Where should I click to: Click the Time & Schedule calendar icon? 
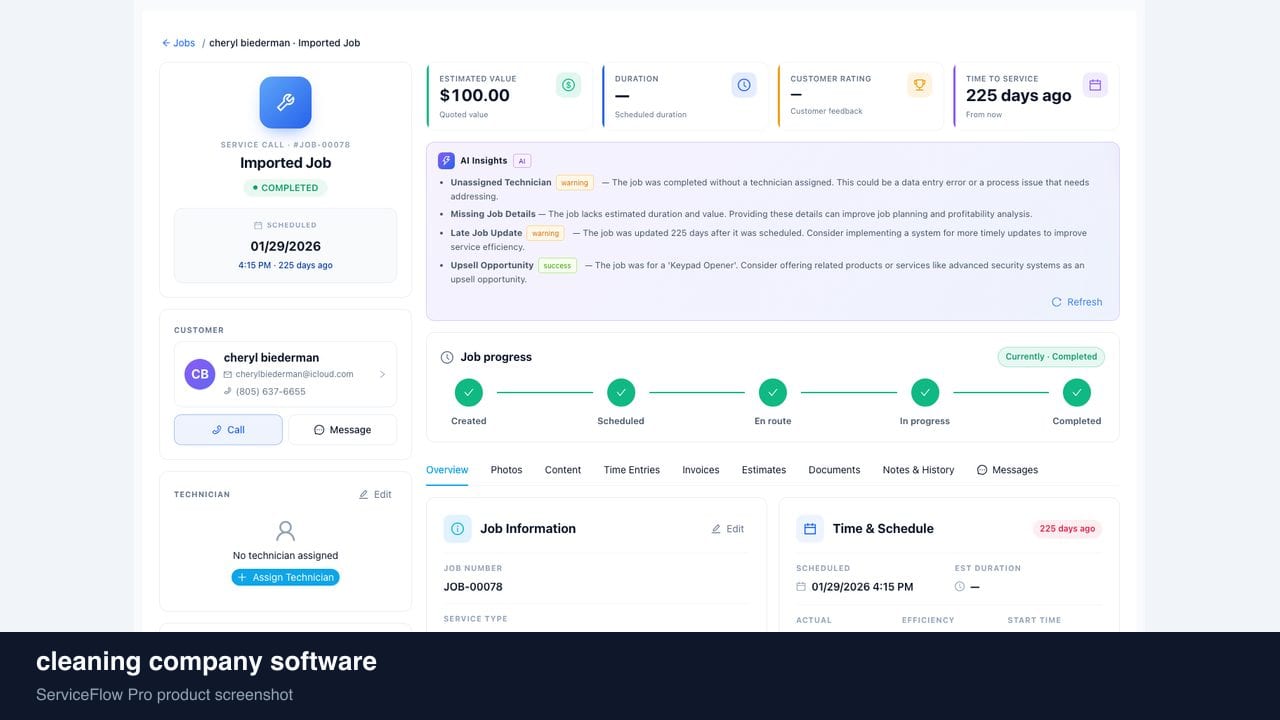coord(810,529)
